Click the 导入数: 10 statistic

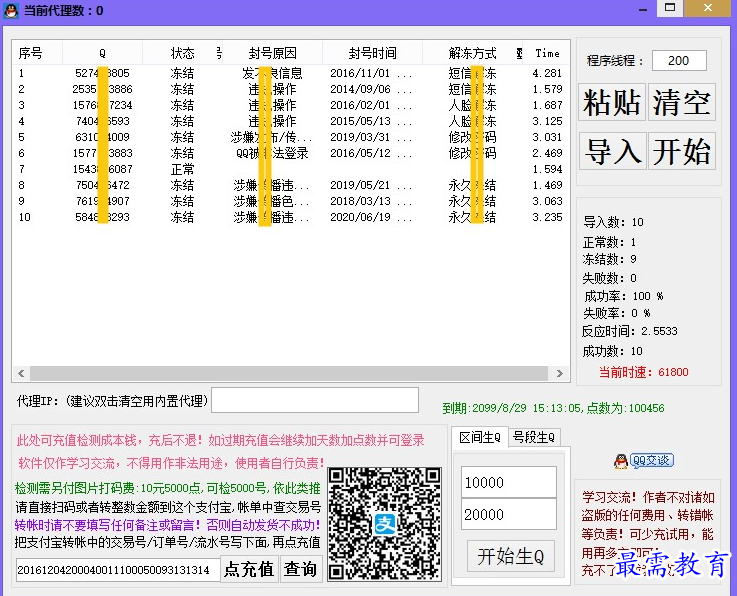(613, 222)
